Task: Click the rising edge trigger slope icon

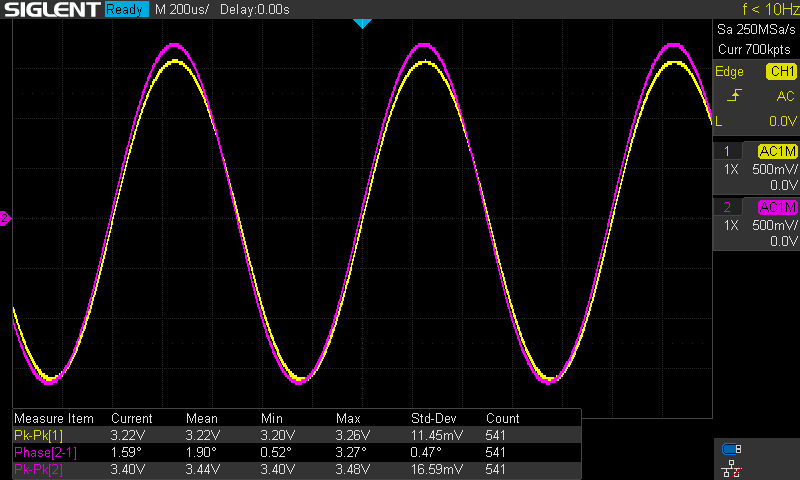Action: 735,95
